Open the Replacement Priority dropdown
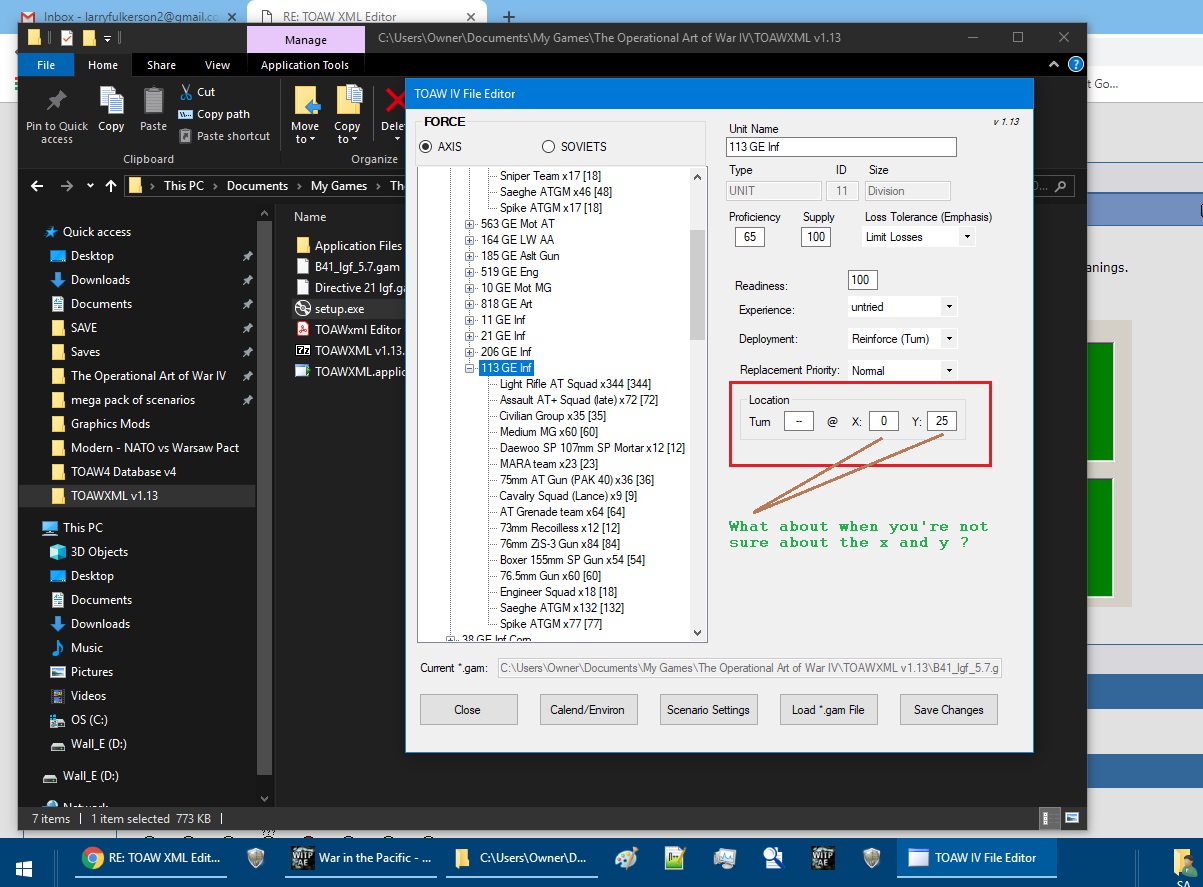The height and width of the screenshot is (887, 1203). pyautogui.click(x=949, y=370)
